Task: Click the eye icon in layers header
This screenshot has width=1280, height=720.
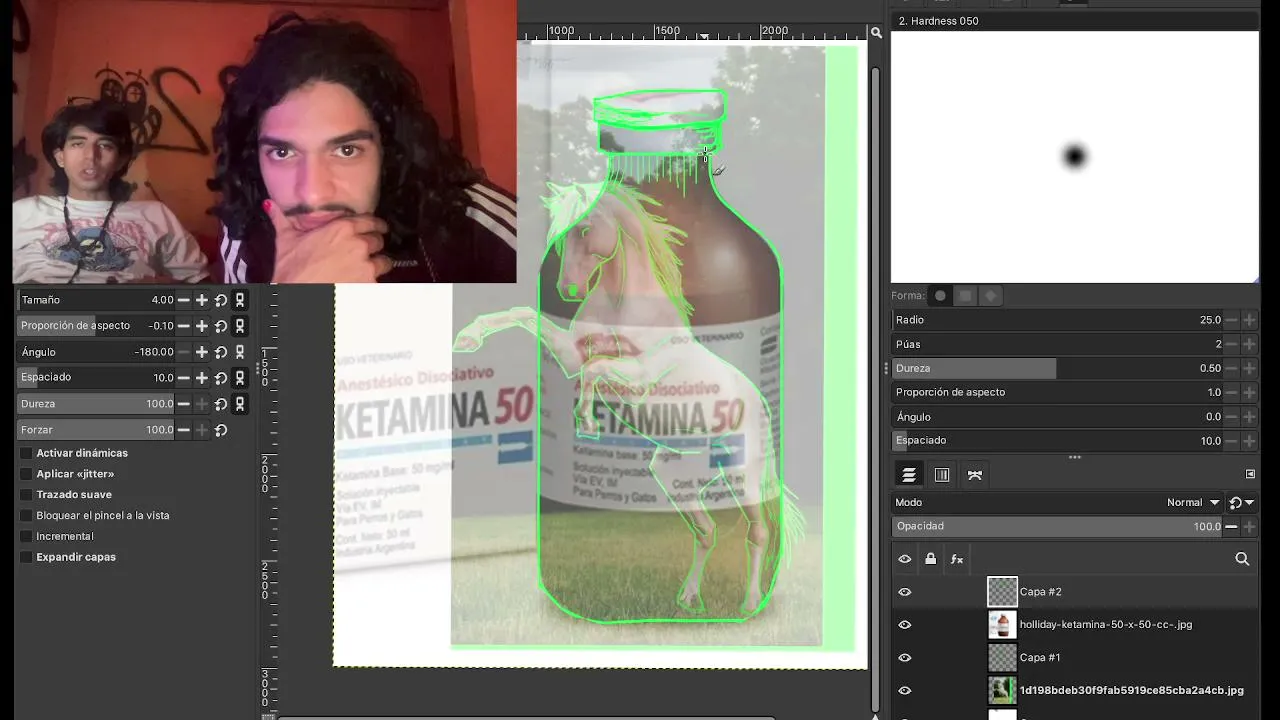Action: 905,559
